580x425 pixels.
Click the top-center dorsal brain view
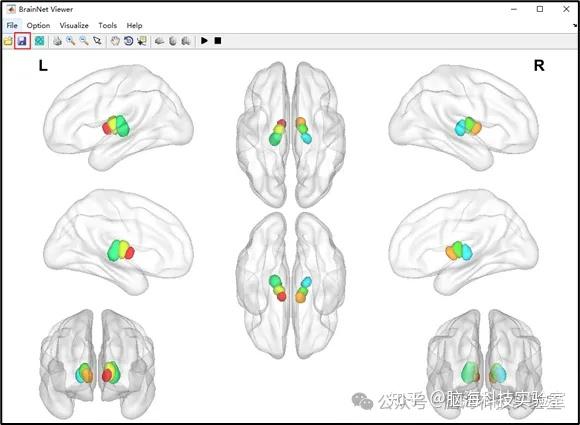click(291, 135)
